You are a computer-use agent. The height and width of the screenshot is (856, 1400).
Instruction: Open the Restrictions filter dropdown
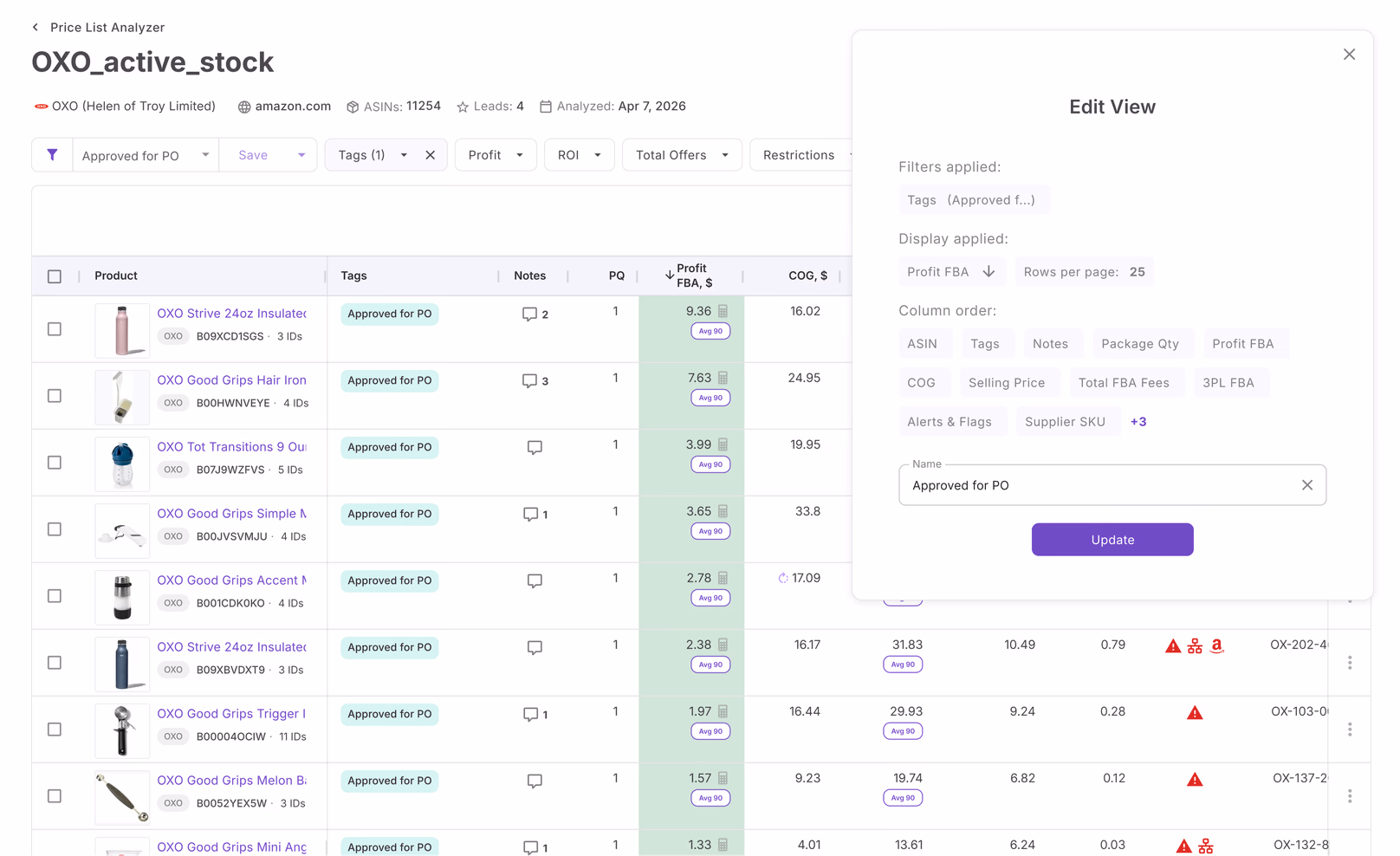[801, 155]
